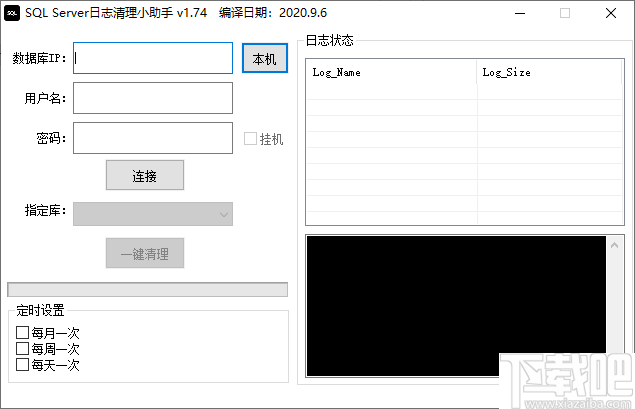
Task: Click the 定时设置 group title
Action: point(40,310)
